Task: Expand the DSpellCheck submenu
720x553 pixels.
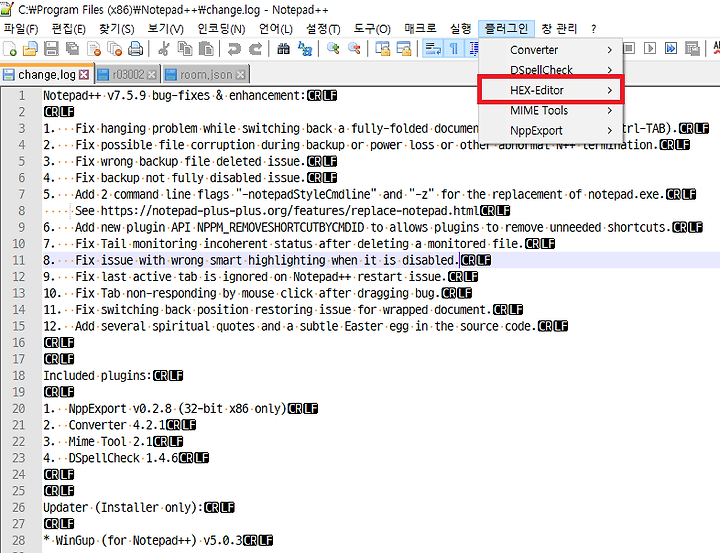Action: [551, 70]
